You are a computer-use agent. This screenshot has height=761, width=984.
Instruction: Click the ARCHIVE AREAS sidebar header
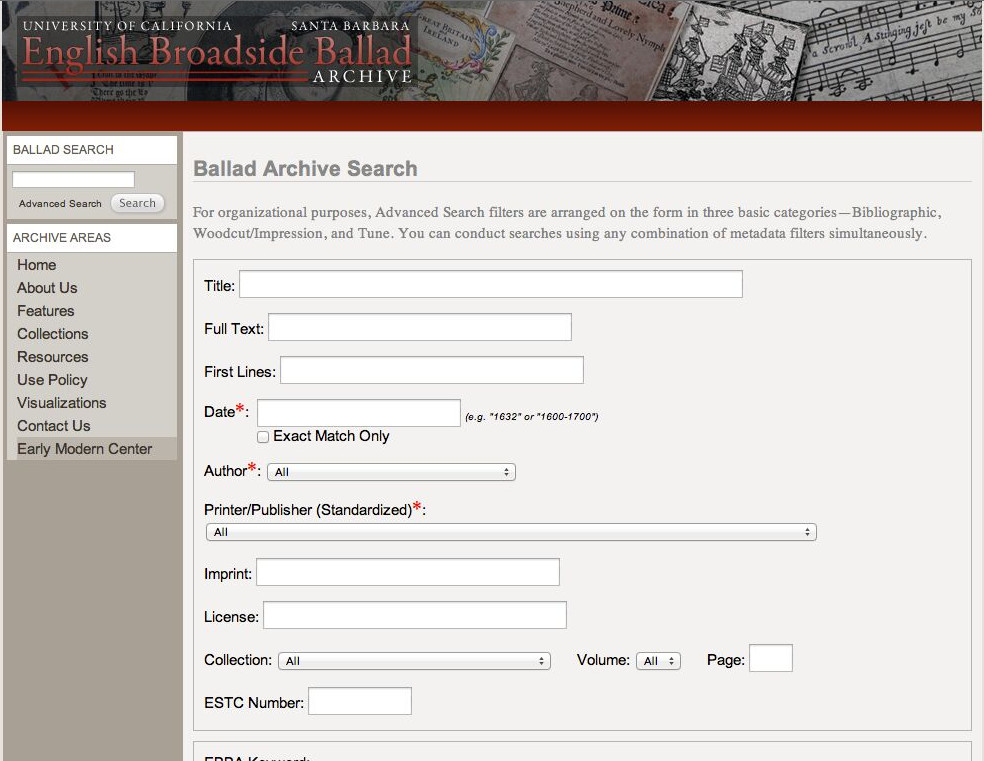(92, 238)
